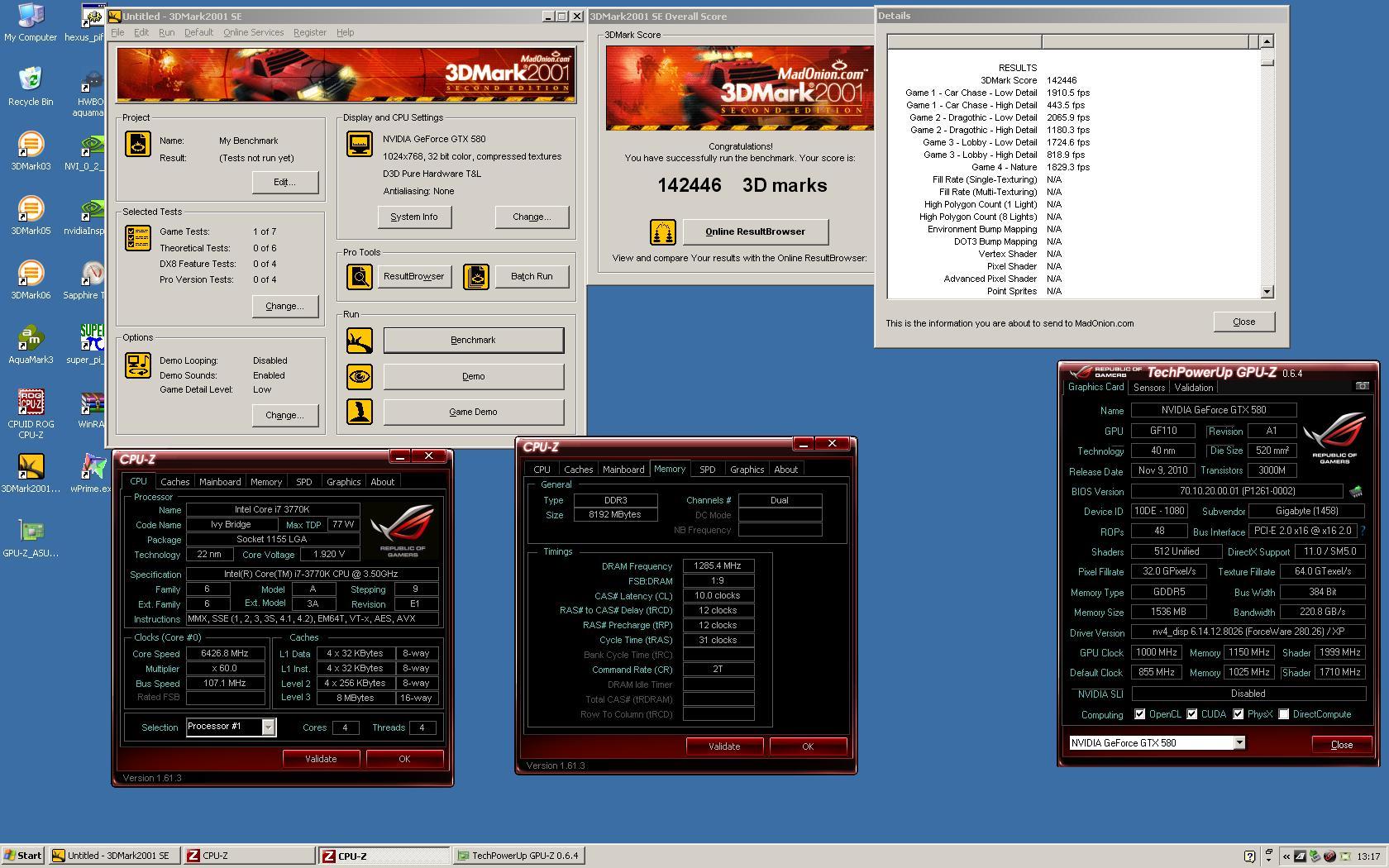The height and width of the screenshot is (868, 1389).
Task: Toggle the DirectCompute checkbox in GPU-Z
Action: [x=1283, y=714]
